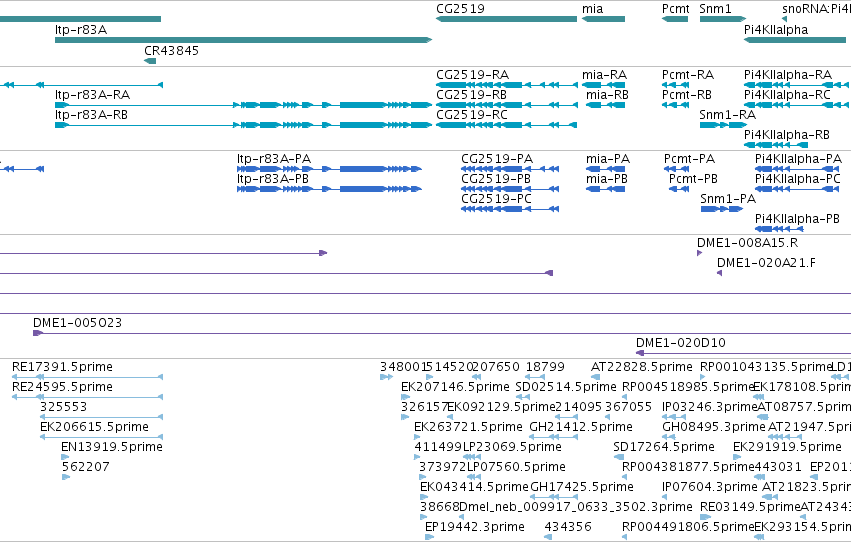Viewport: 851px width, 542px height.
Task: Select the CG2519-PC protein label
Action: point(496,199)
